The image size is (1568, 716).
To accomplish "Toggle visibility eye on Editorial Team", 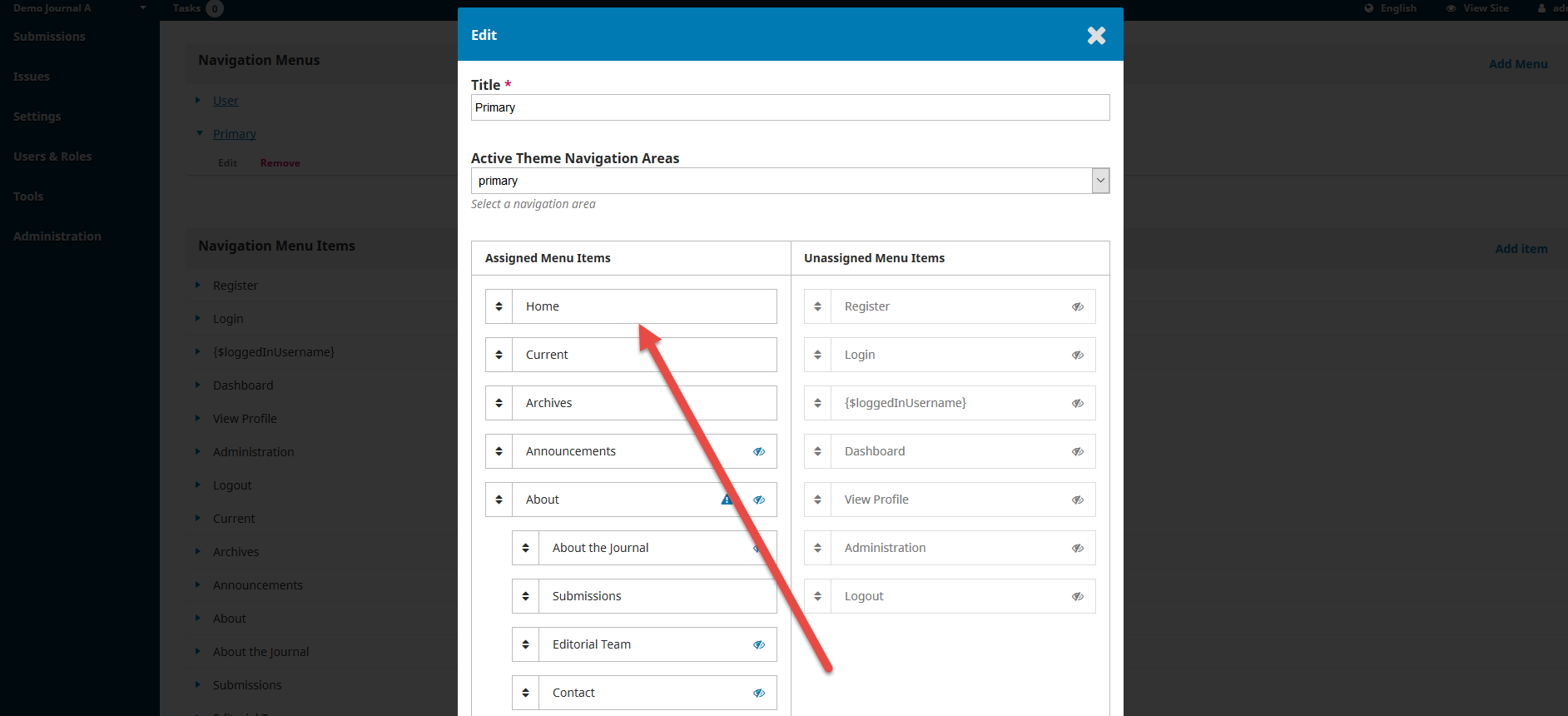I will click(x=759, y=644).
